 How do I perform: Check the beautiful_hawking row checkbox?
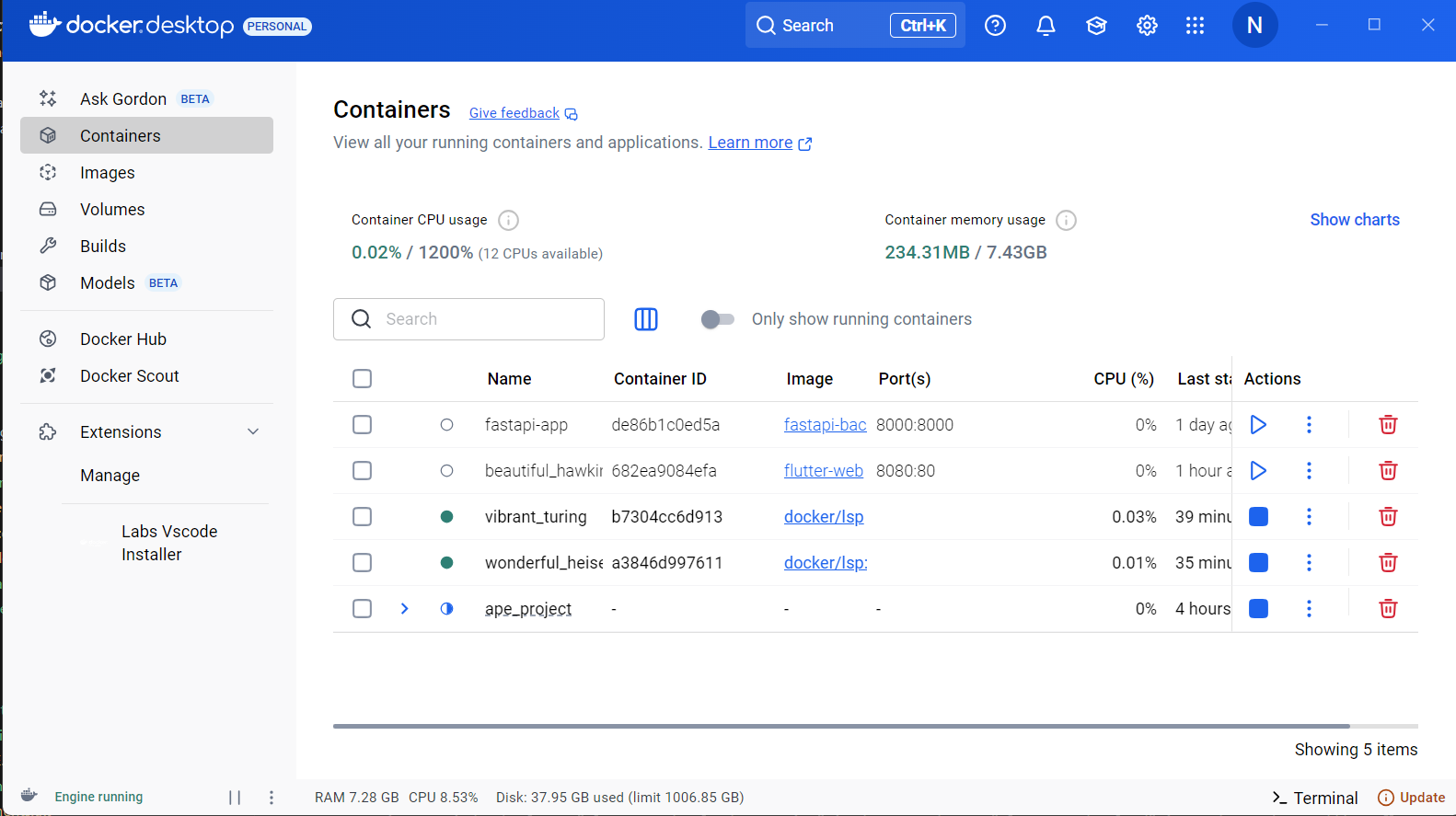point(363,470)
